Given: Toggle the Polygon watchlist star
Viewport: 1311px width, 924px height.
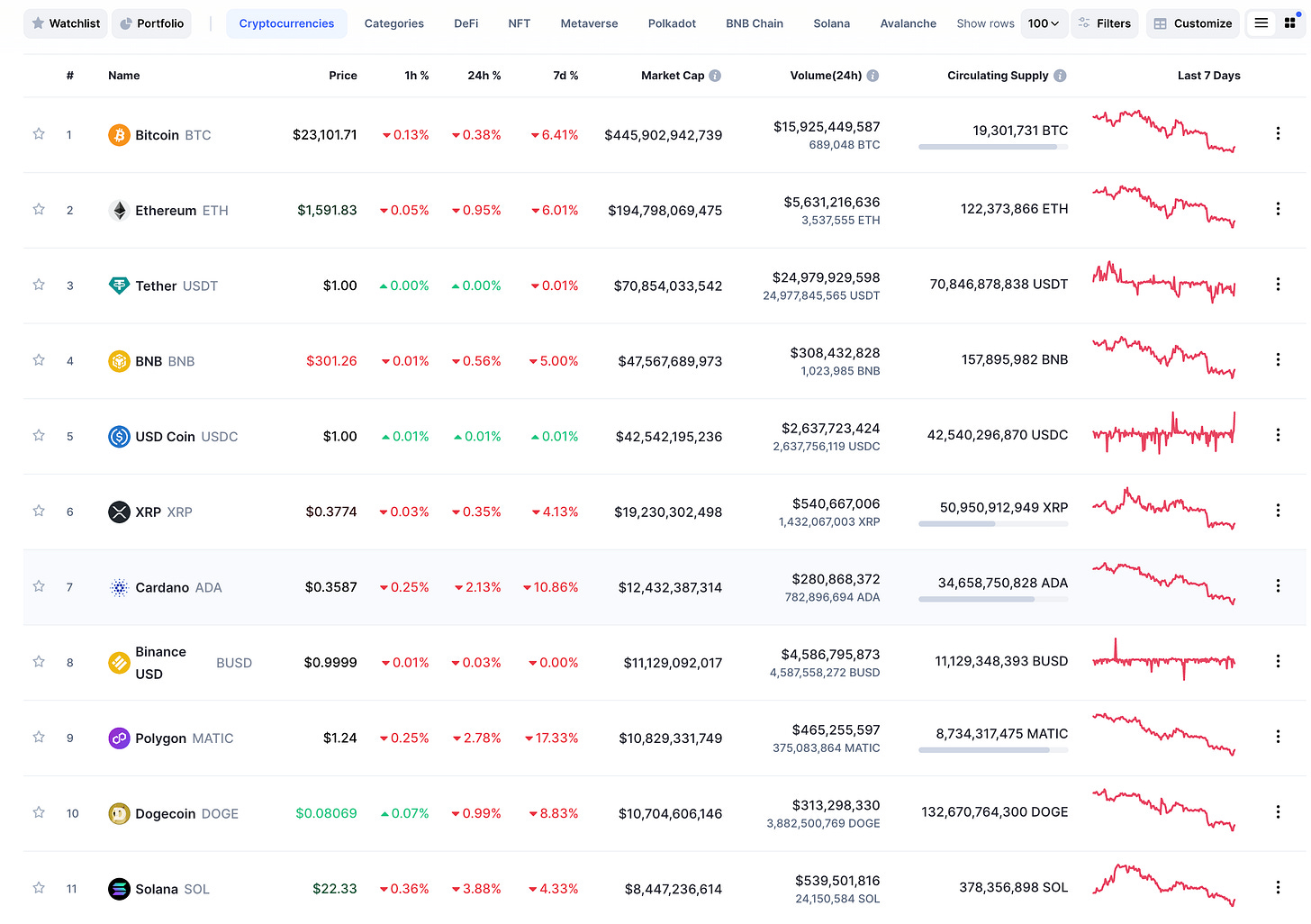Looking at the screenshot, I should 39,738.
